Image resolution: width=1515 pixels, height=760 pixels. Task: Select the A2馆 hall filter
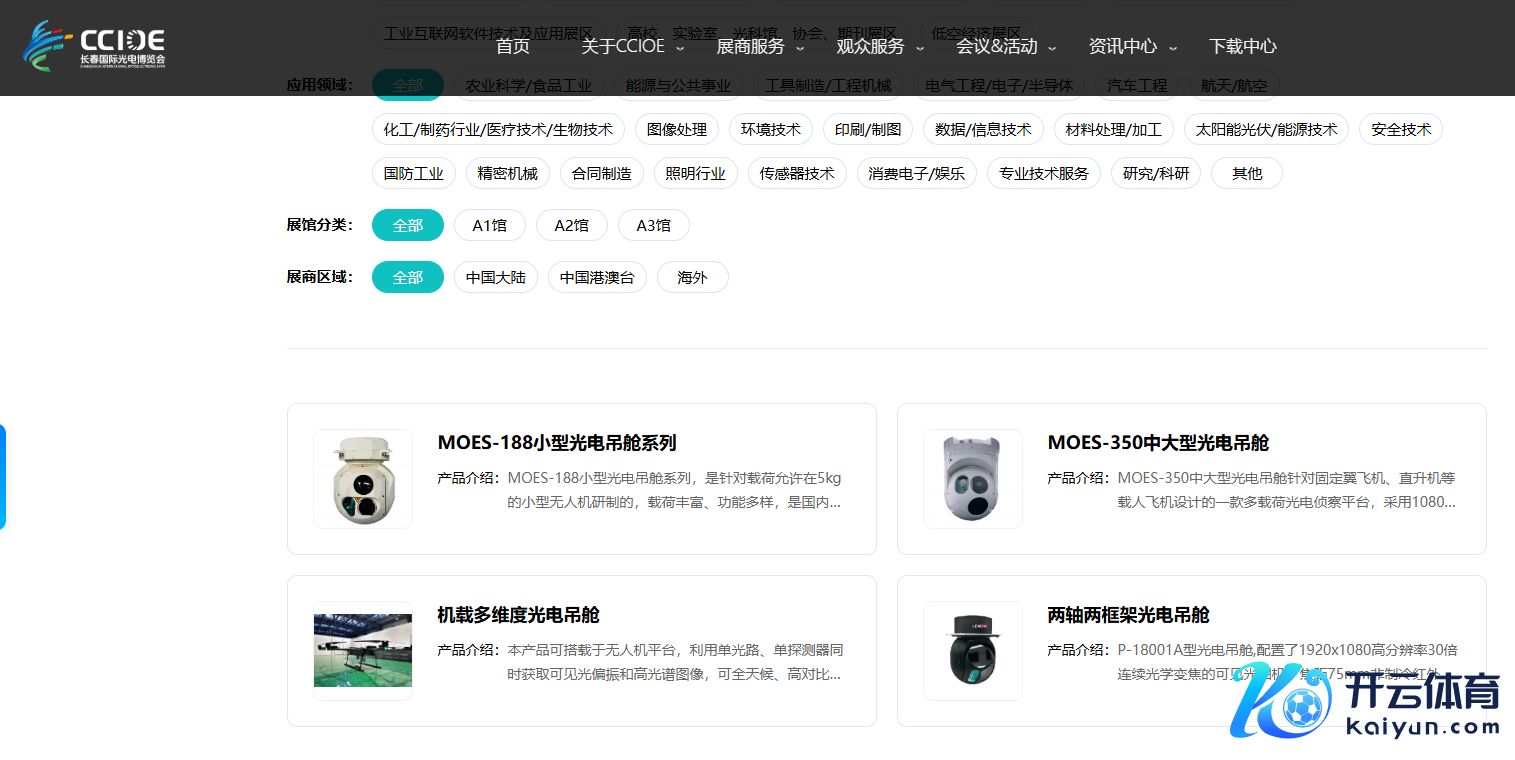click(571, 225)
